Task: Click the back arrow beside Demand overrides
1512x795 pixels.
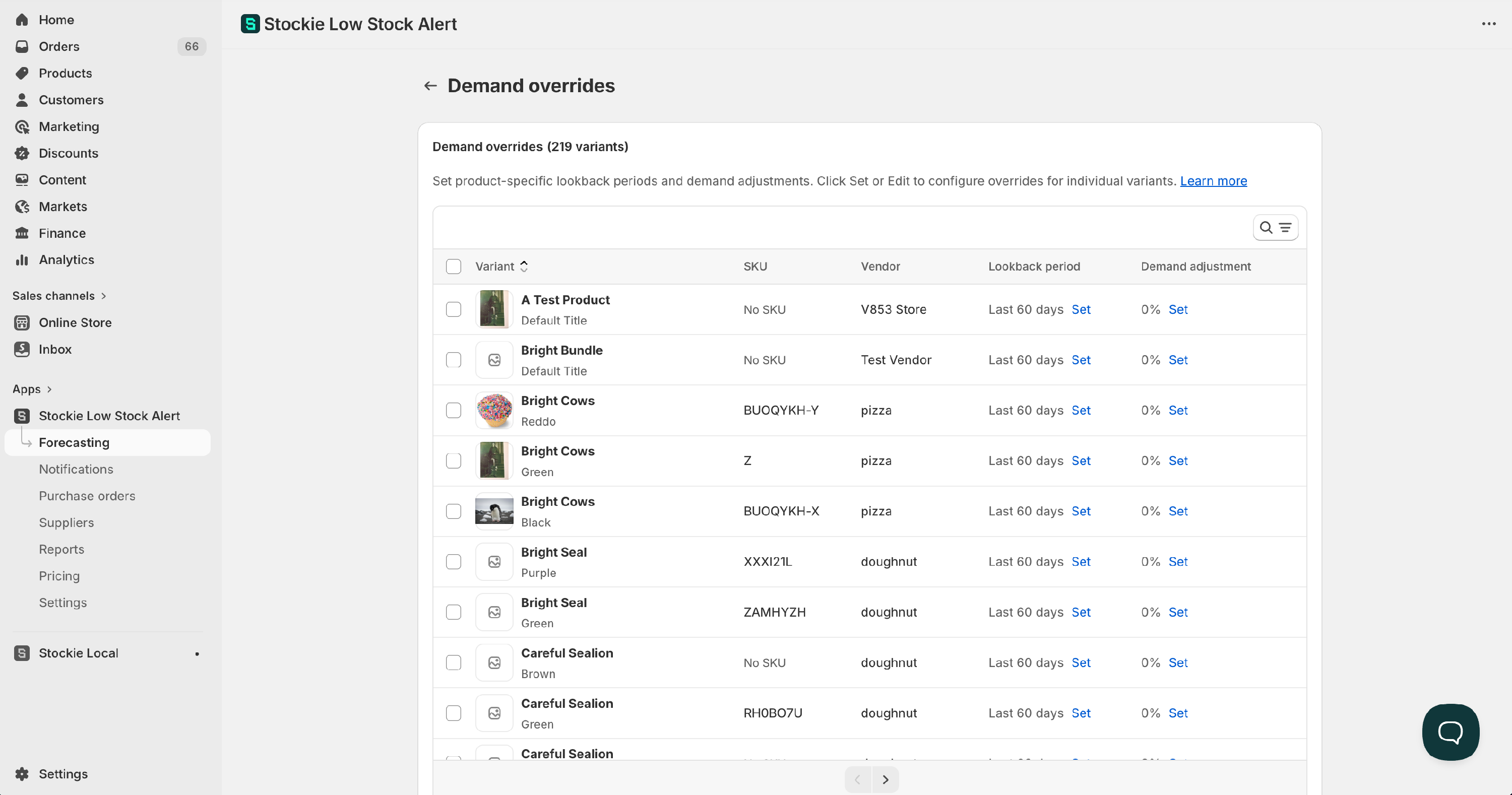Action: click(430, 86)
